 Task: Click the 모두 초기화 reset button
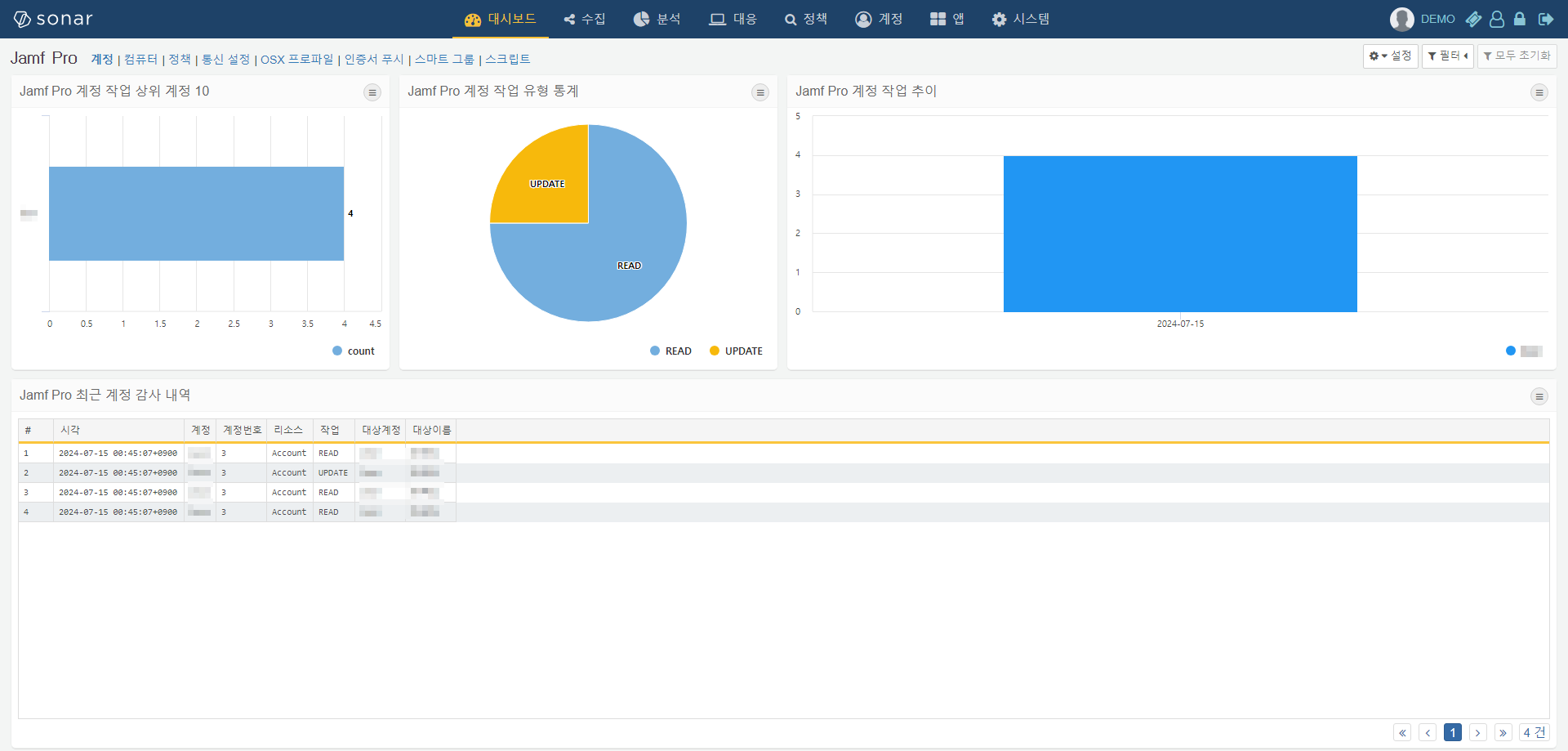point(1517,56)
